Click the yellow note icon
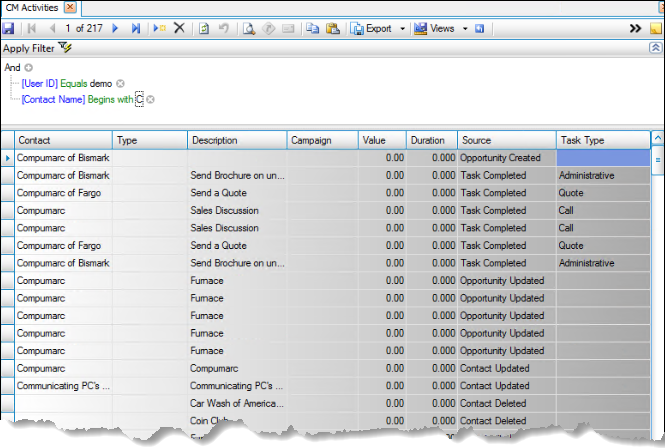665x448 pixels. pos(656,28)
